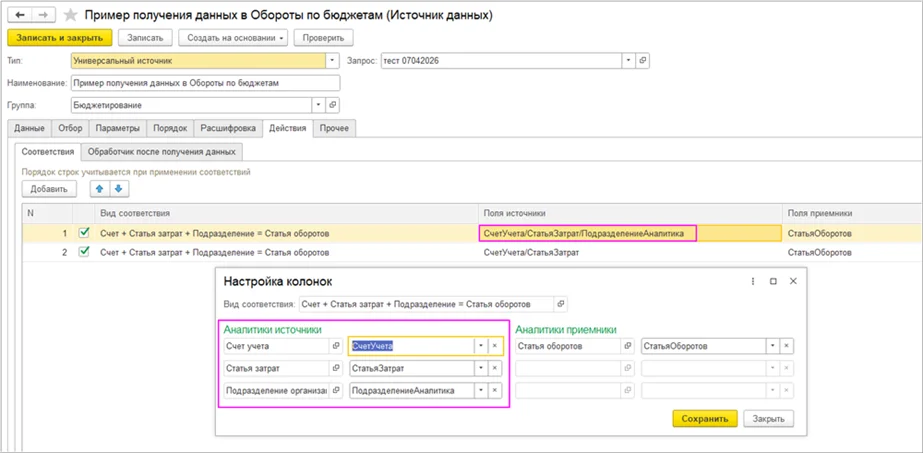Click the Поля источники column header

click(630, 213)
